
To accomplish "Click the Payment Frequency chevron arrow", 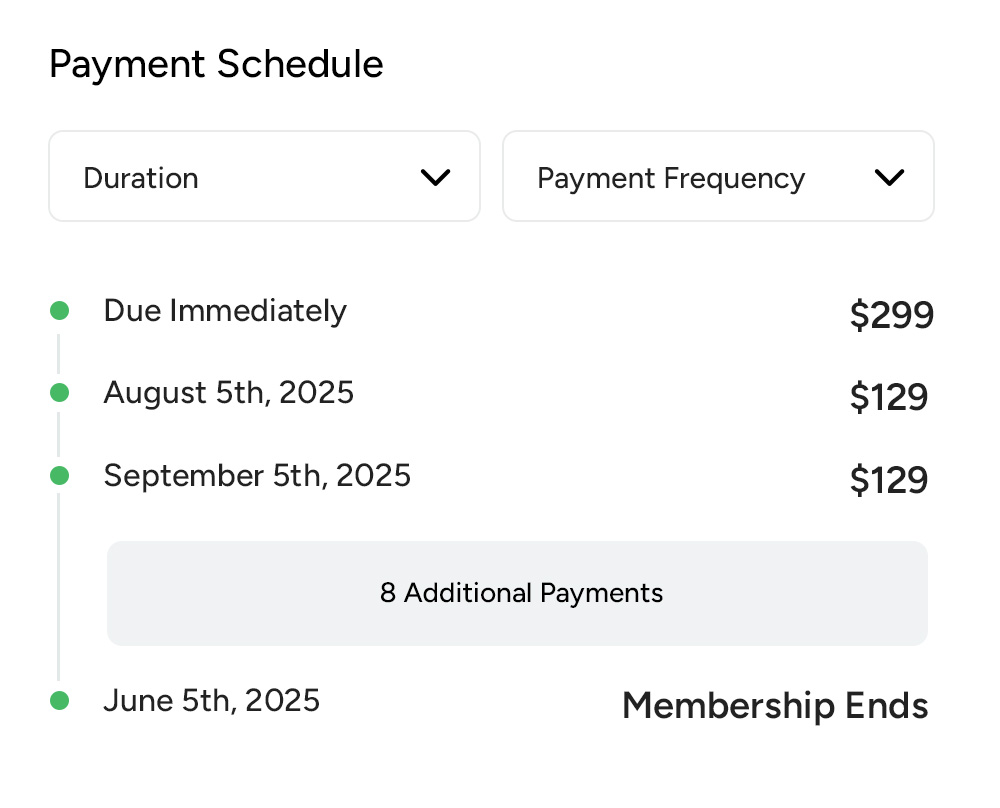I will click(888, 178).
